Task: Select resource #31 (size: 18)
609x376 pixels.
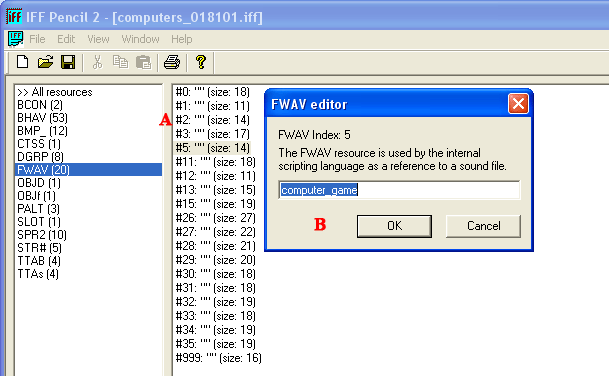Action: (216, 288)
